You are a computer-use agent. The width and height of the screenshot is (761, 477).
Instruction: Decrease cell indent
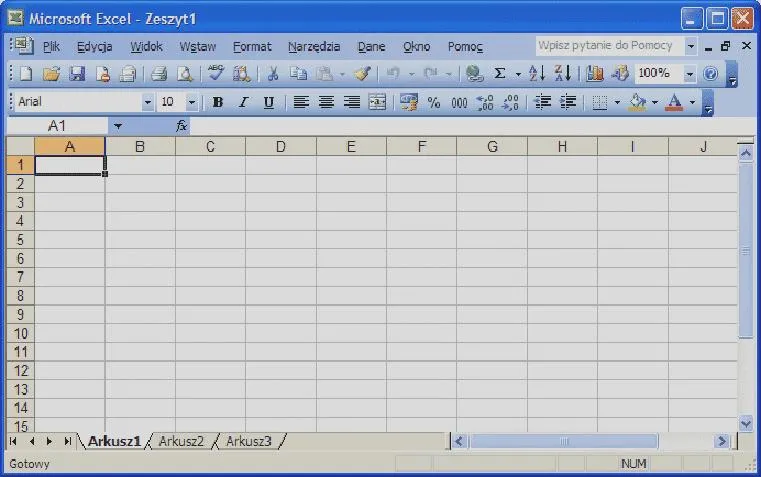(542, 102)
